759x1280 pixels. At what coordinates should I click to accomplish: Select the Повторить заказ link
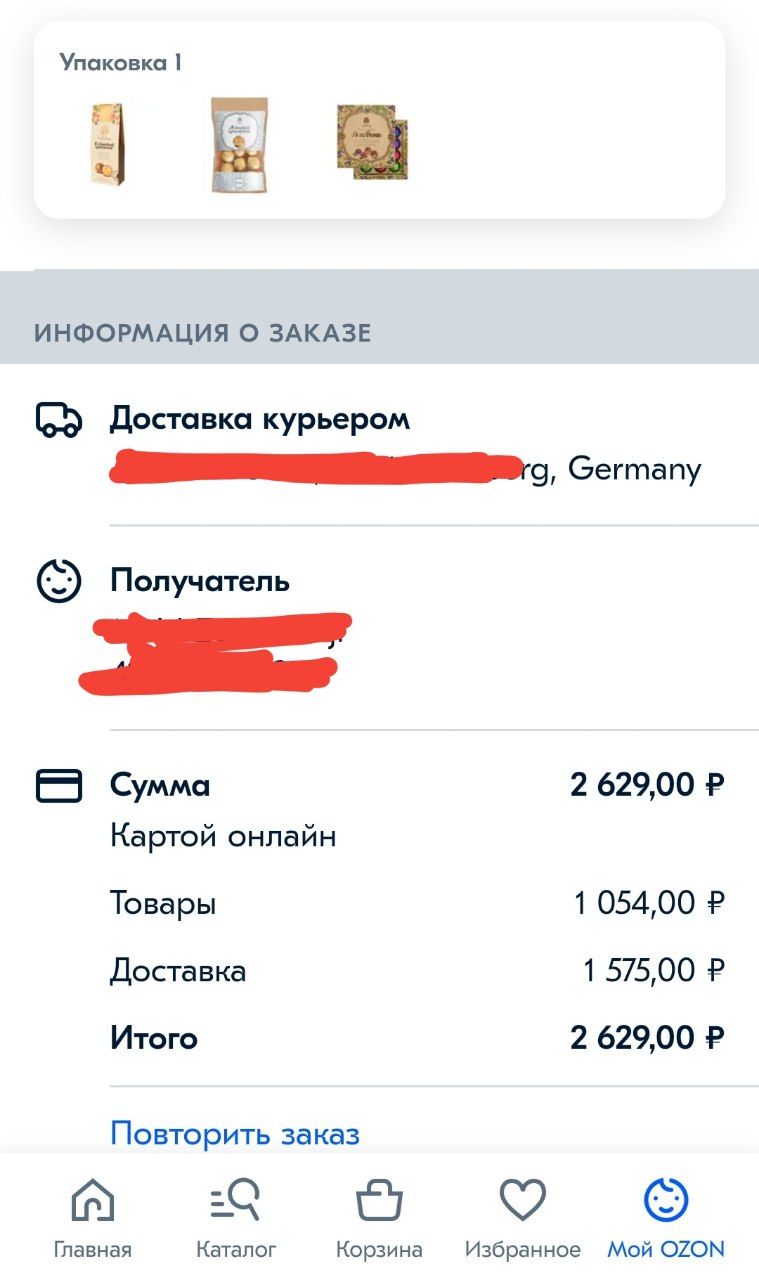(235, 1134)
